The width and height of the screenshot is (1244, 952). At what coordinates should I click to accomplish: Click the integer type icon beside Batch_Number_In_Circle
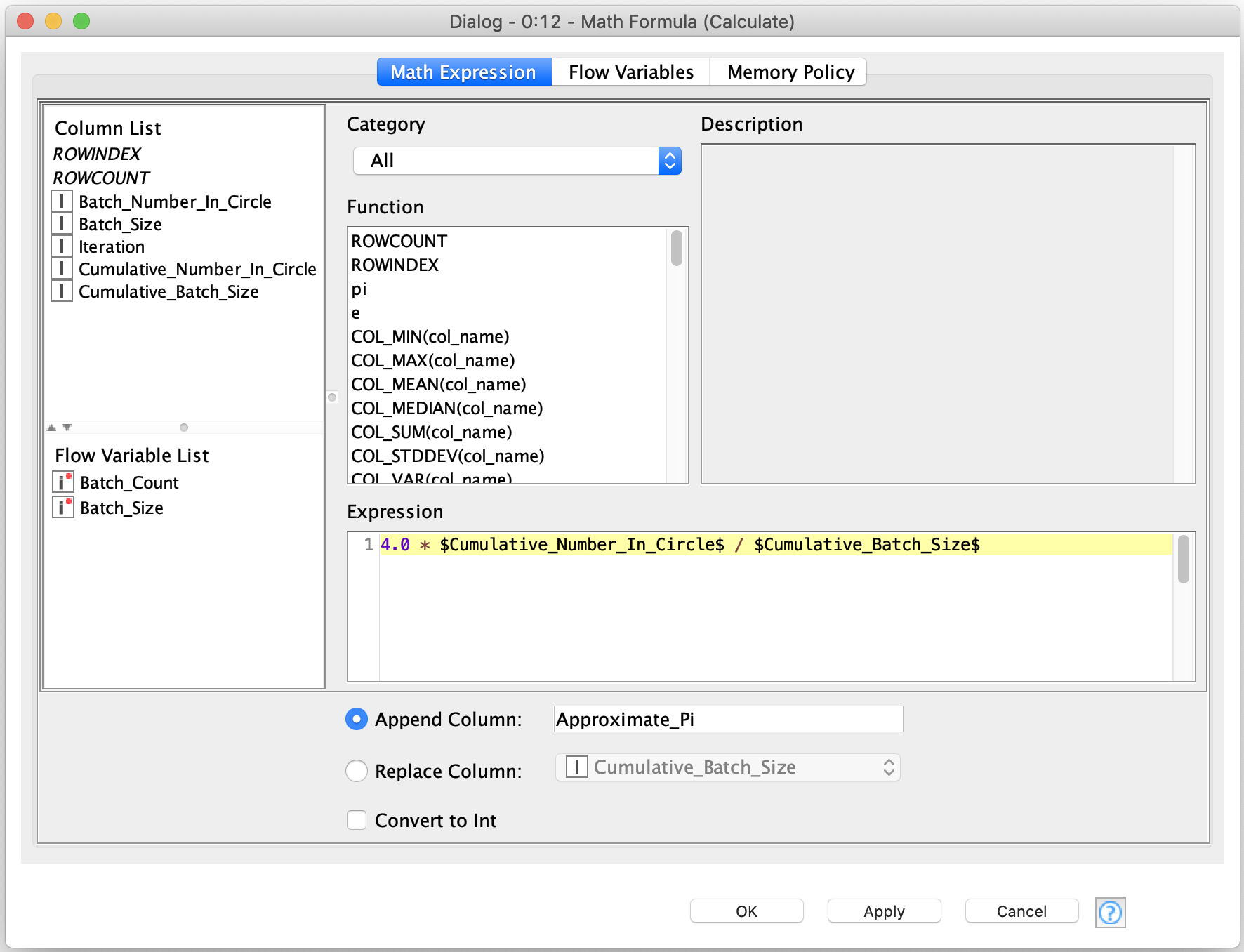coord(62,201)
